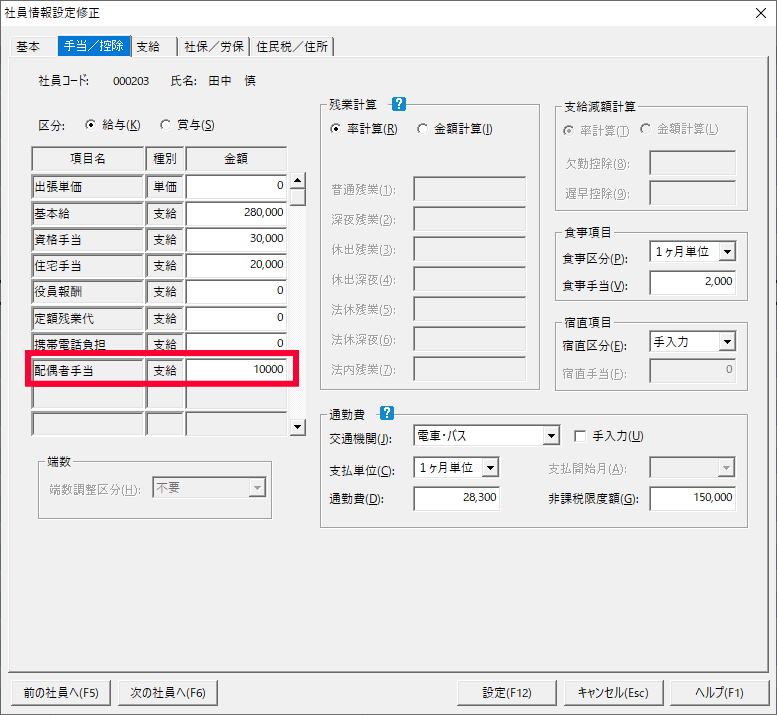Click the help icon beside 残業計算
This screenshot has width=777, height=715.
(x=399, y=104)
